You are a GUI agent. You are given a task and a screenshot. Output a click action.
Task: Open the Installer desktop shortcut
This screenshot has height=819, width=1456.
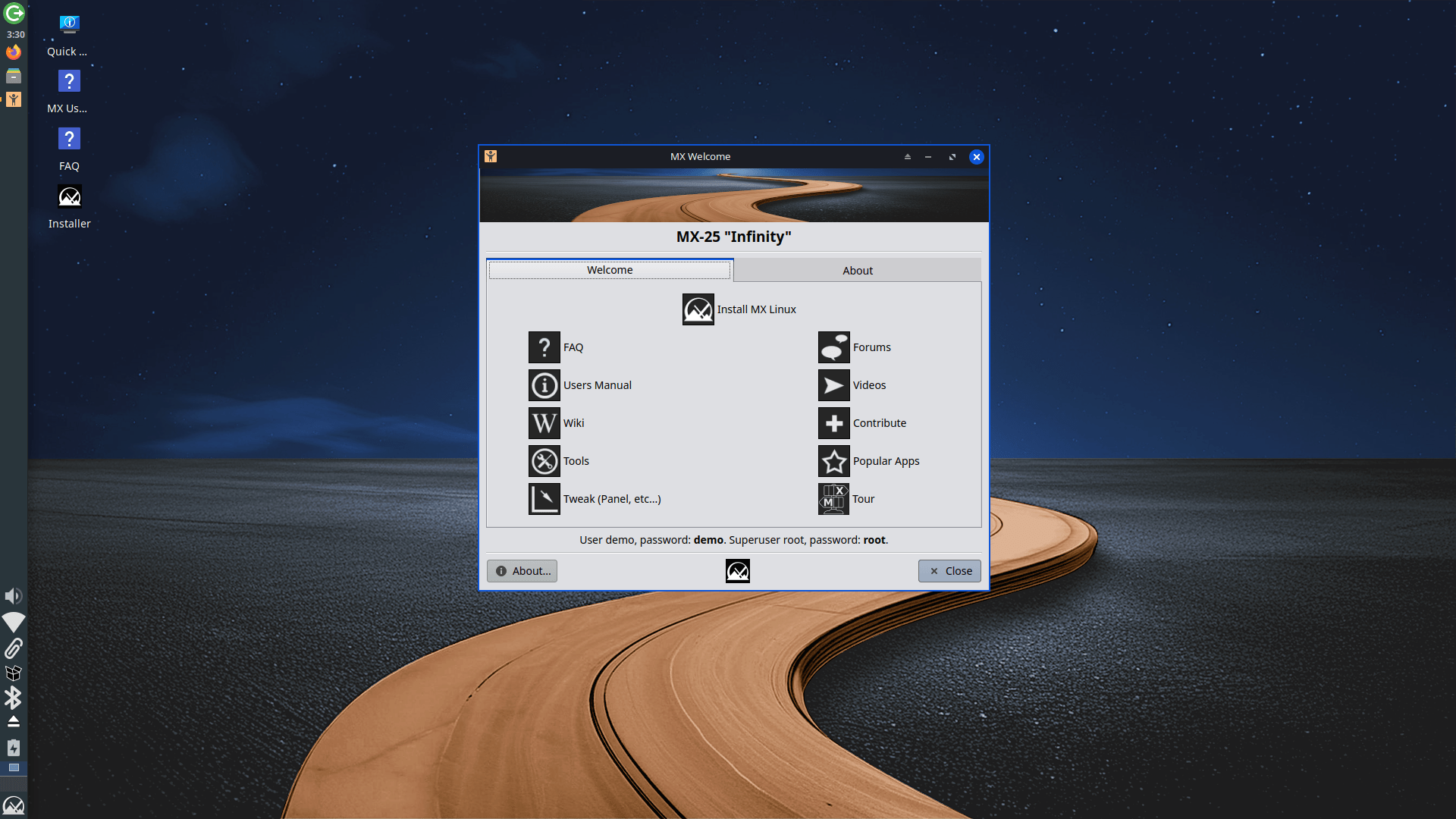[x=69, y=198]
